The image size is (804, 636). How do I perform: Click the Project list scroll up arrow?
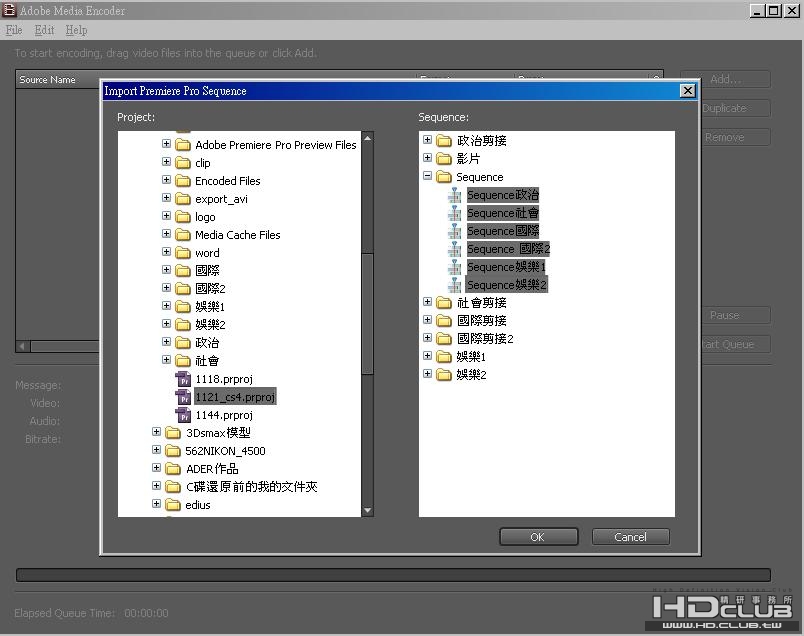(x=368, y=138)
